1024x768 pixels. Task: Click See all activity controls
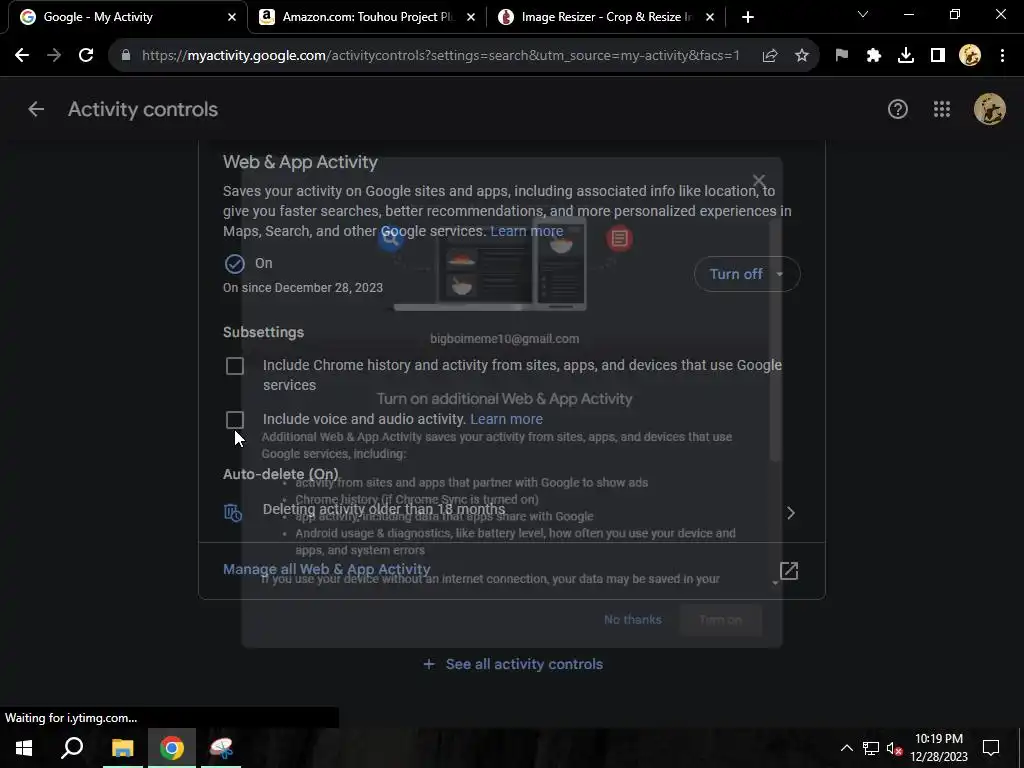(513, 664)
